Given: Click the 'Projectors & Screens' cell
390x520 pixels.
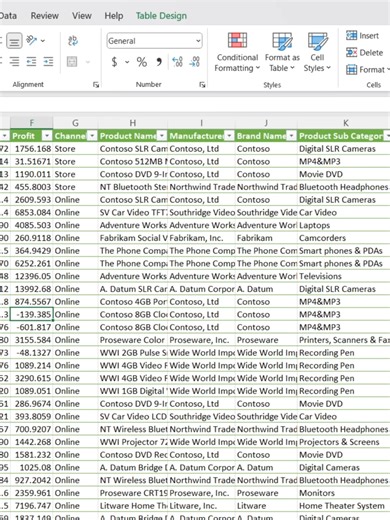Looking at the screenshot, I should [344, 442].
